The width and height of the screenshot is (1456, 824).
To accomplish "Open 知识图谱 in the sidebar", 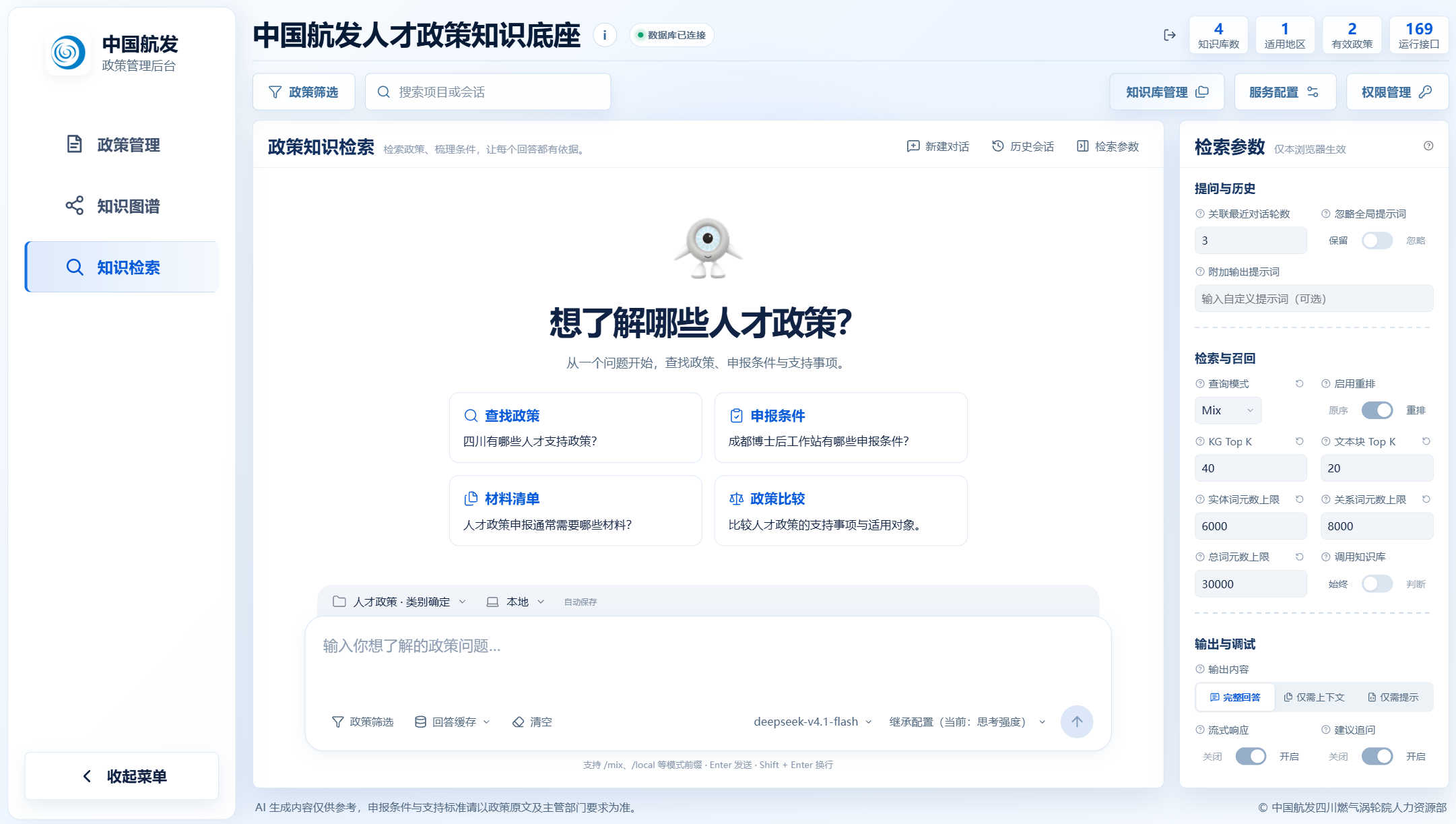I will 122,206.
